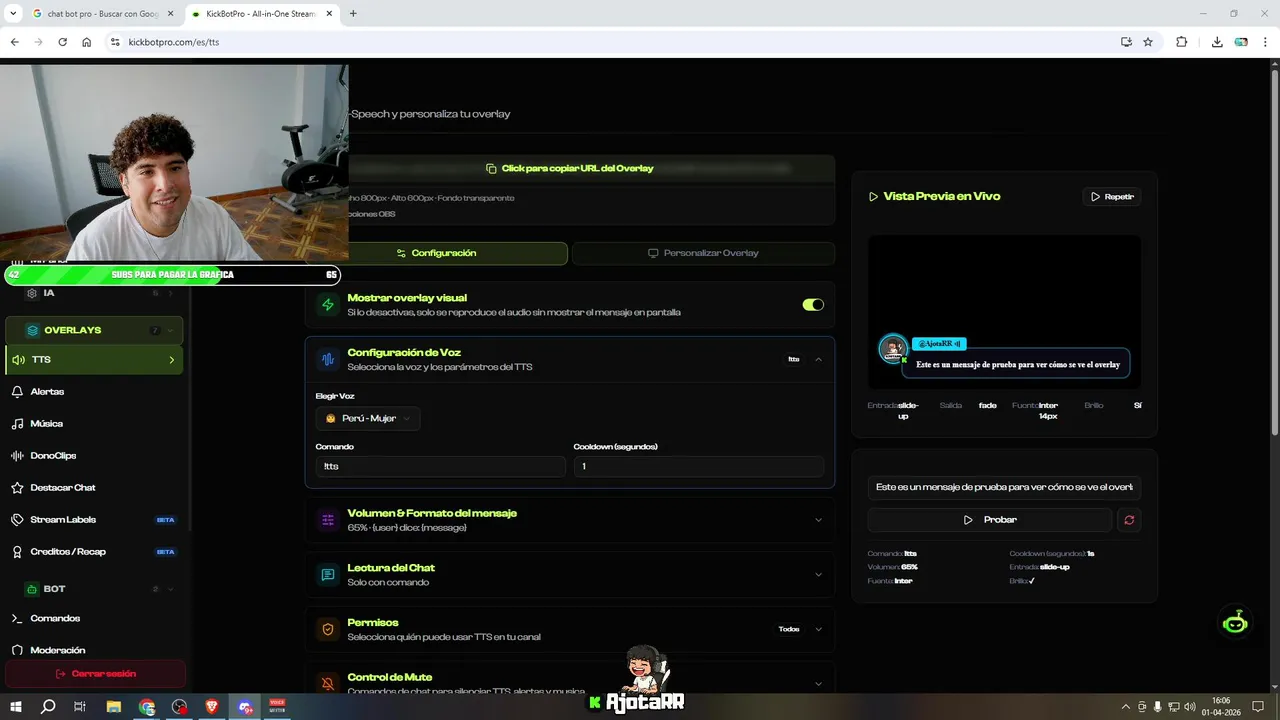The height and width of the screenshot is (720, 1280).
Task: Expand the Lectura del Chat section
Action: [818, 575]
